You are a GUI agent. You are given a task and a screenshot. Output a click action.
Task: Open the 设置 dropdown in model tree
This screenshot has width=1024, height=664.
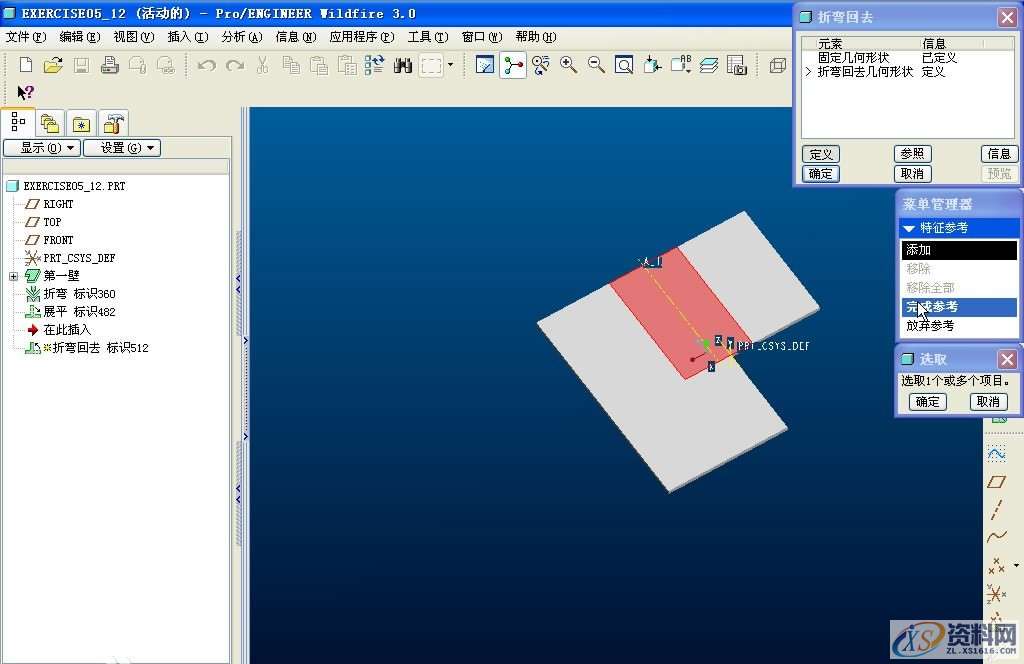[x=121, y=148]
